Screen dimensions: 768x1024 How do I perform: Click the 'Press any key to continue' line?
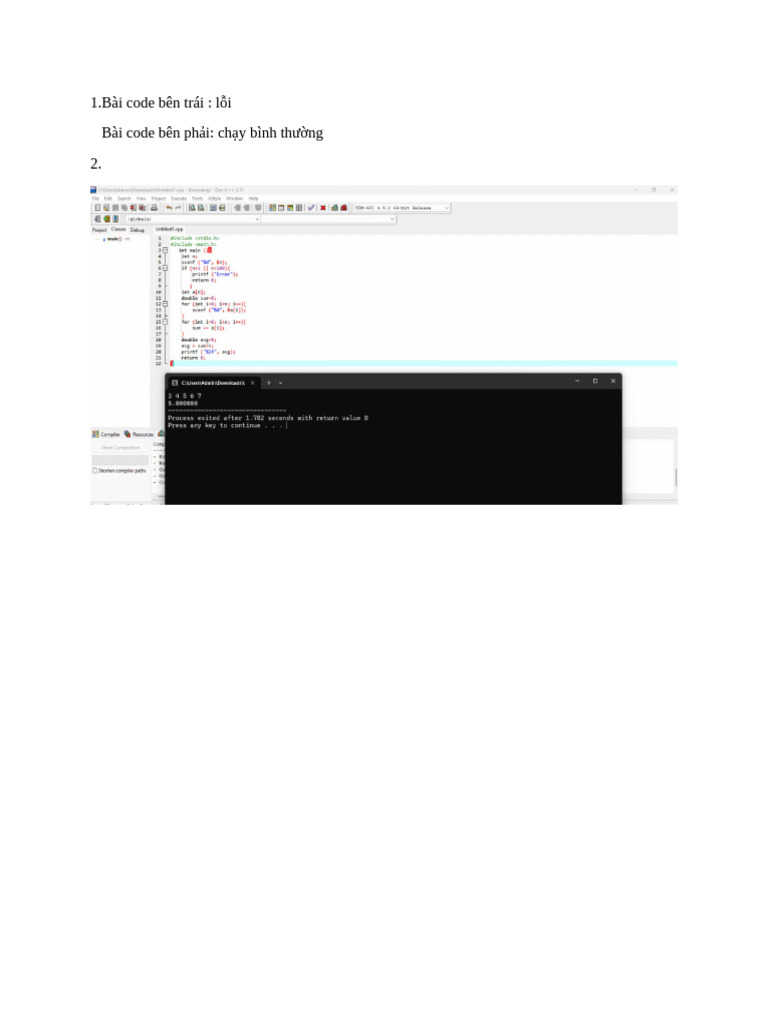pyautogui.click(x=226, y=425)
